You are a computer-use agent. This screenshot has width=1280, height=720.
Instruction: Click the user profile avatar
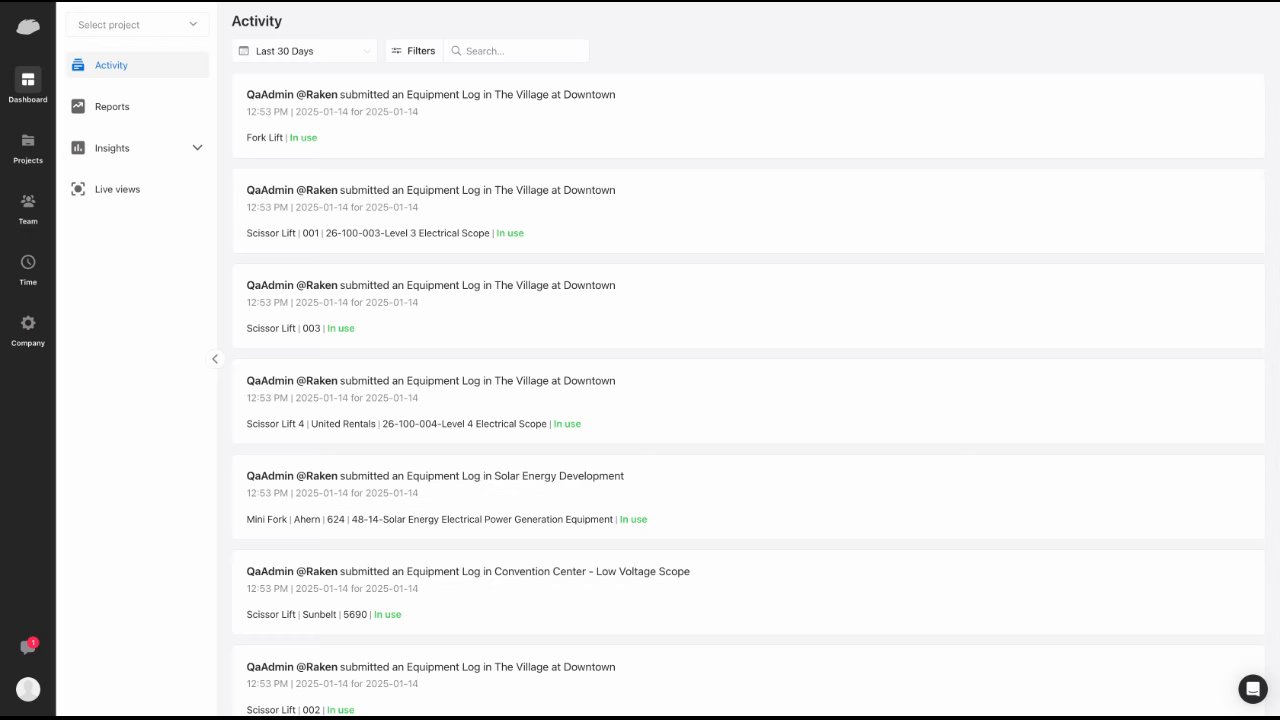(28, 689)
